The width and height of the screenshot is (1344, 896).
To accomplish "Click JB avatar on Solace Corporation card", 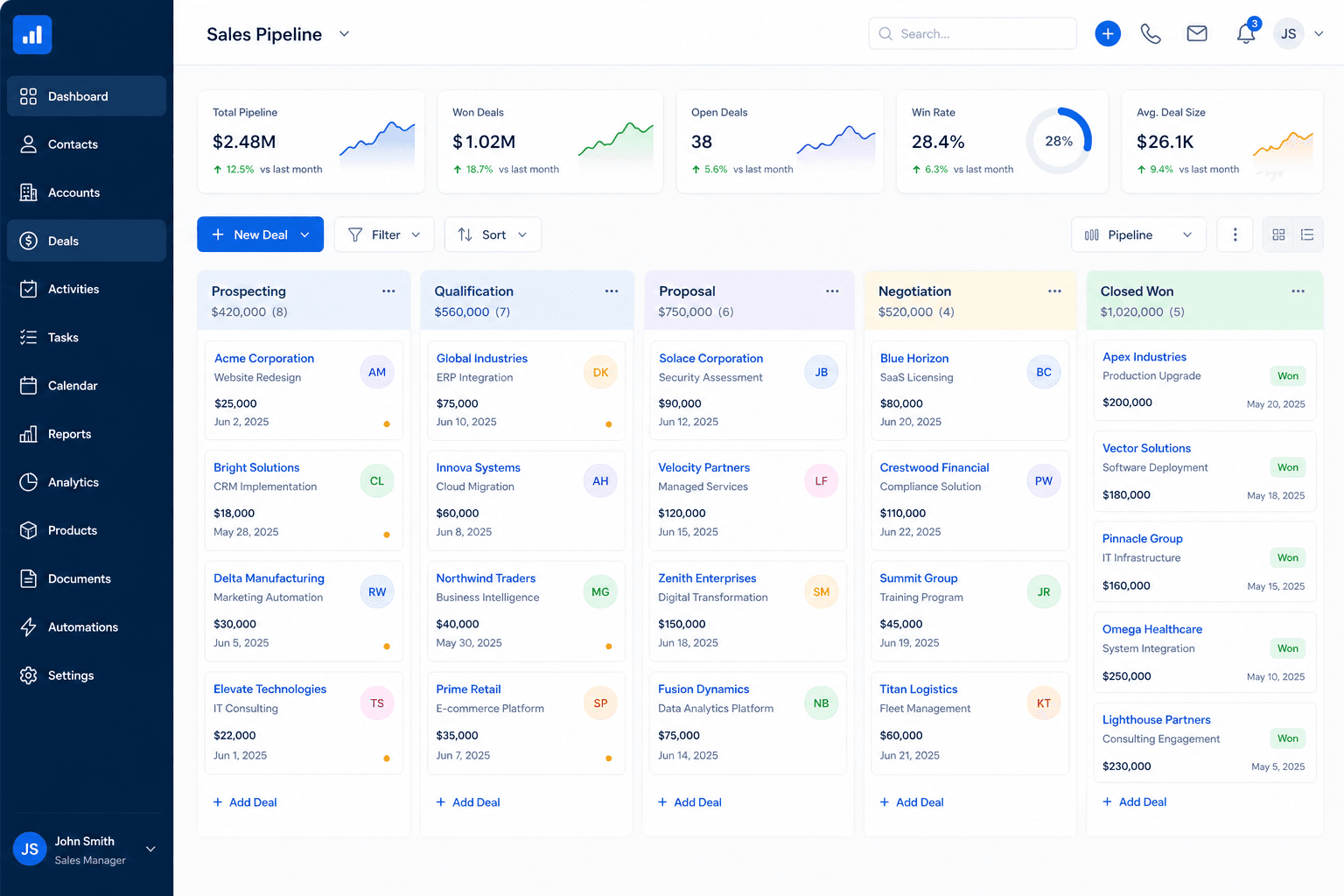I will pyautogui.click(x=821, y=372).
